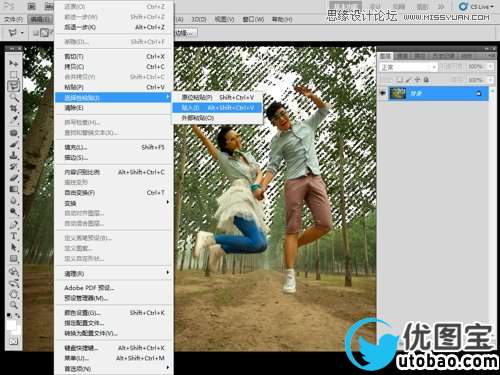Select the active Polygonal Lasso tool
500x375 pixels.
14,86
